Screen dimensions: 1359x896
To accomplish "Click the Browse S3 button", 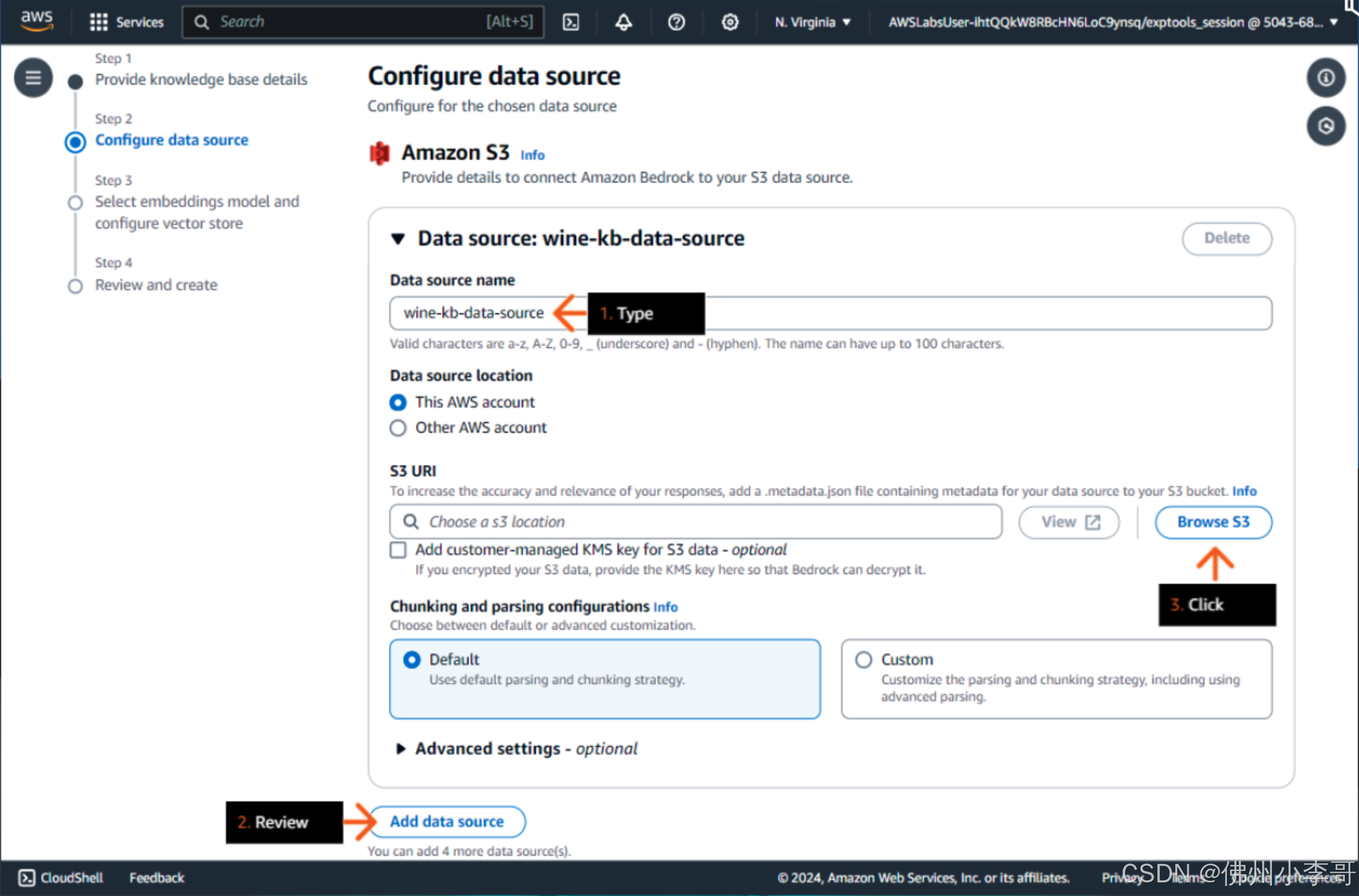I will [1213, 522].
